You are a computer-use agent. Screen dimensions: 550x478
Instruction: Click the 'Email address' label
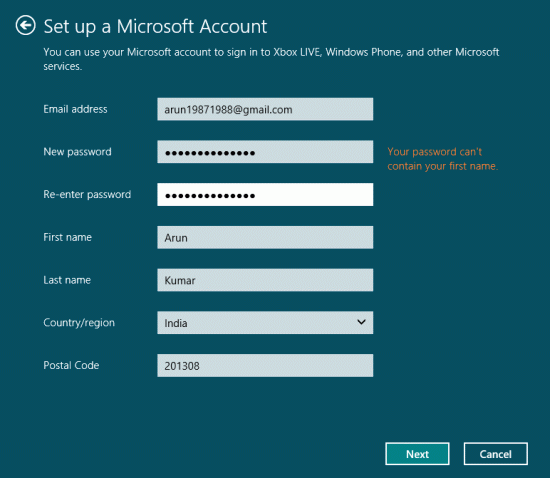[75, 109]
